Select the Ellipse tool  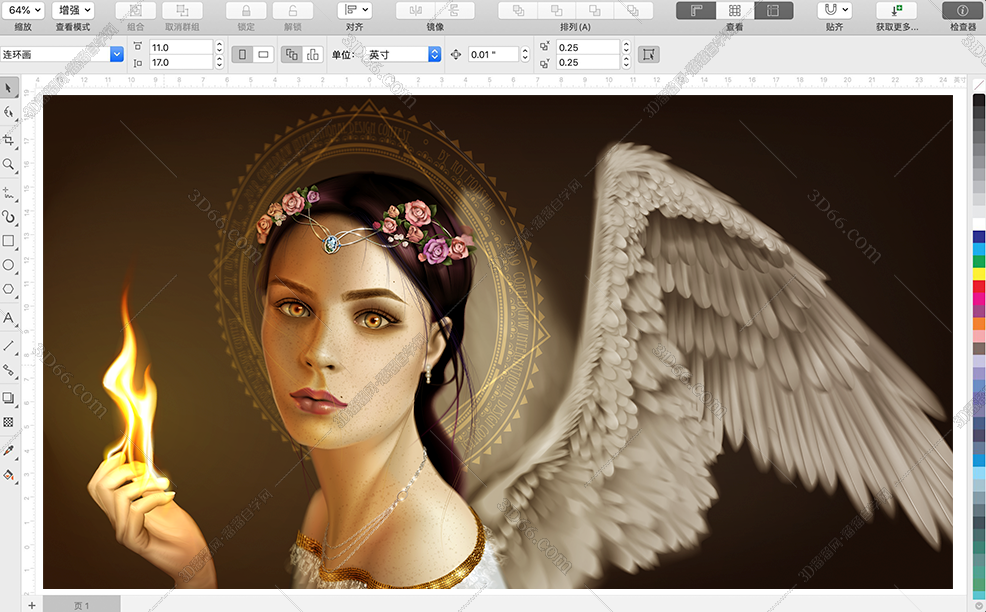pos(9,265)
